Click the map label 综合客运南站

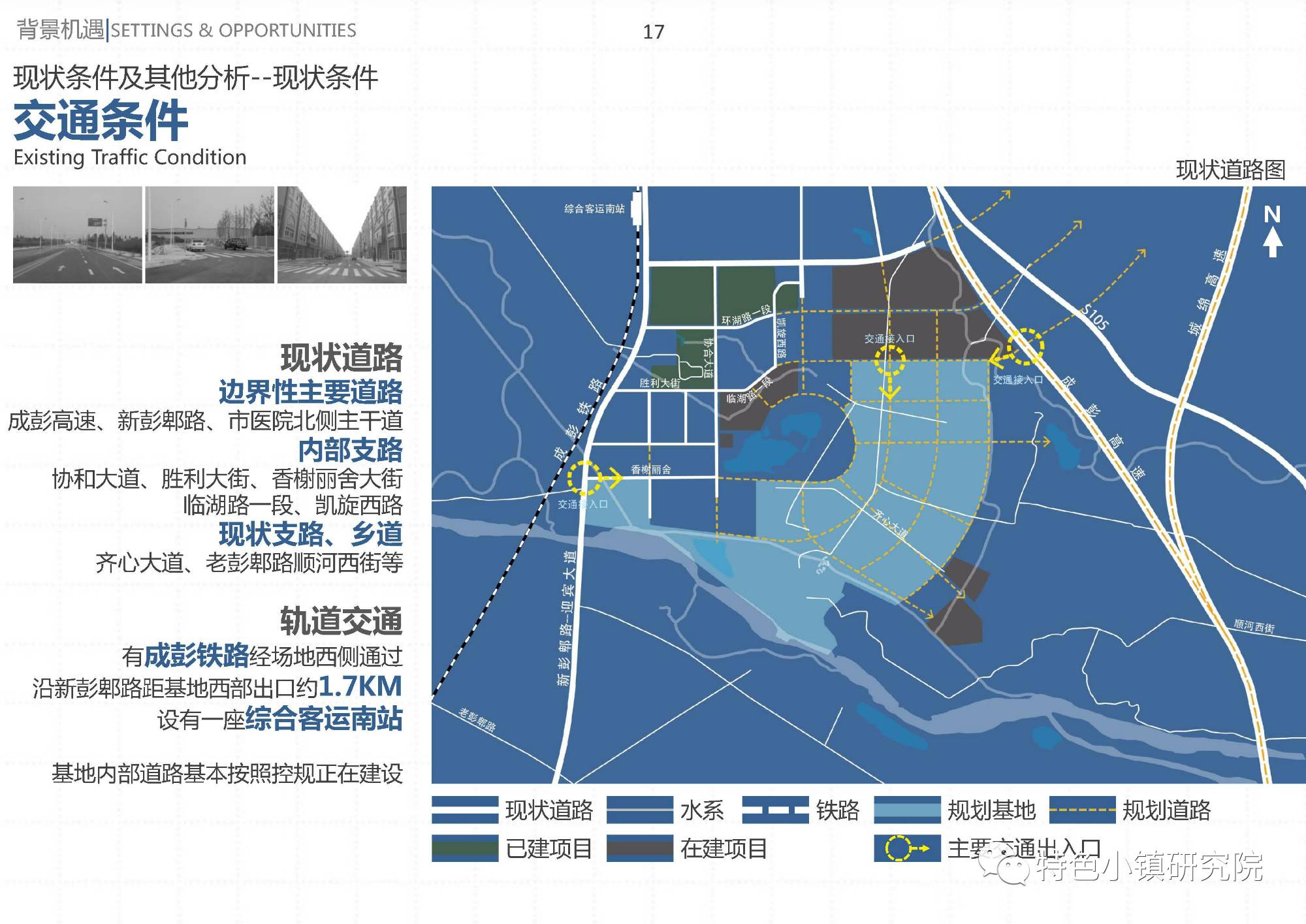(x=594, y=209)
